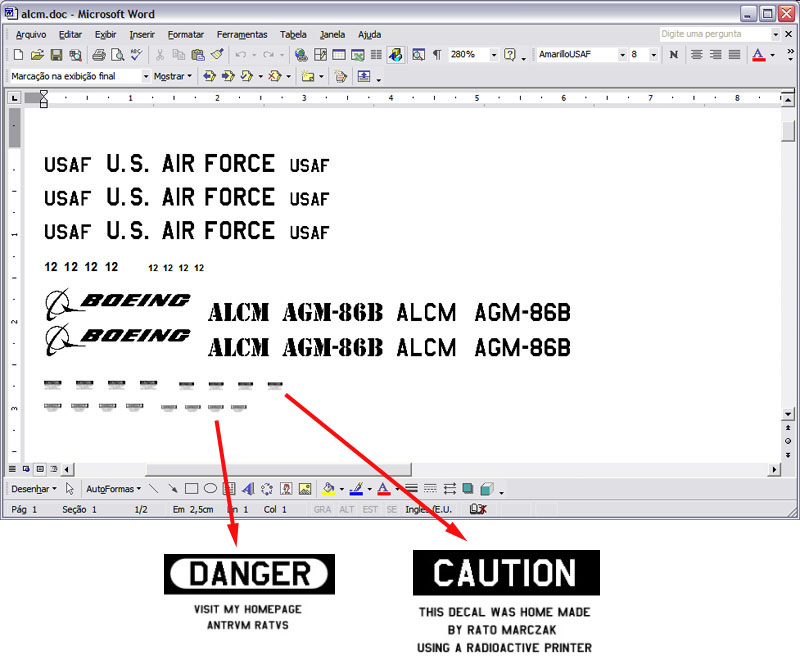Open the Editar menu

tap(70, 35)
